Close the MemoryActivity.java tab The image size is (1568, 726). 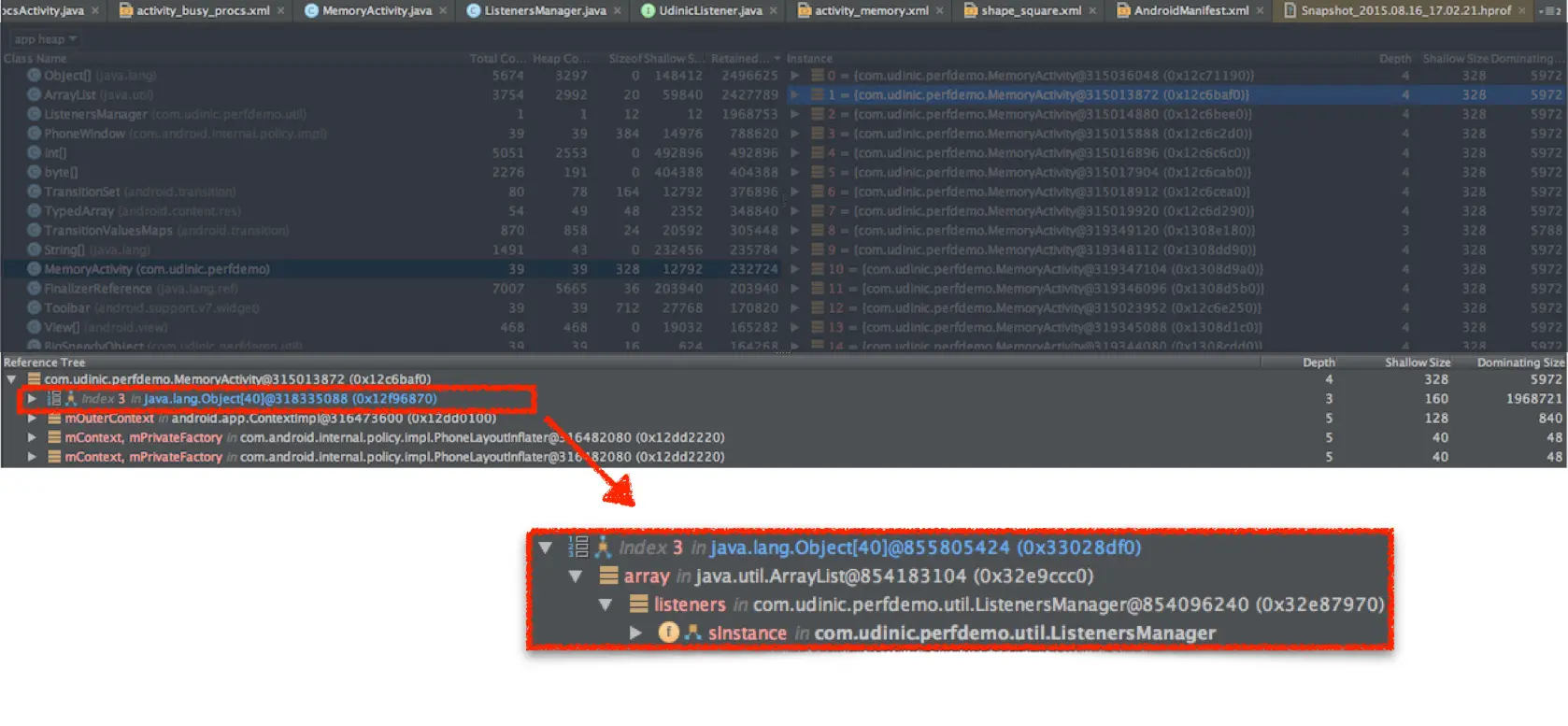444,10
